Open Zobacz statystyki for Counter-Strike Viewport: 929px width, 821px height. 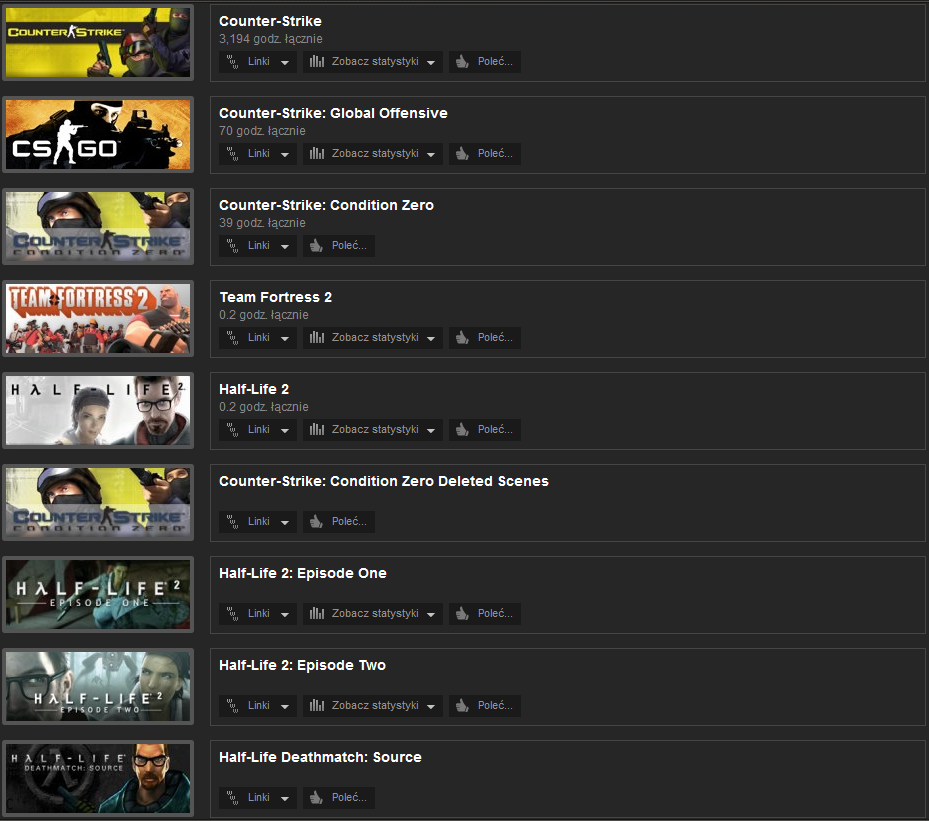click(x=373, y=62)
